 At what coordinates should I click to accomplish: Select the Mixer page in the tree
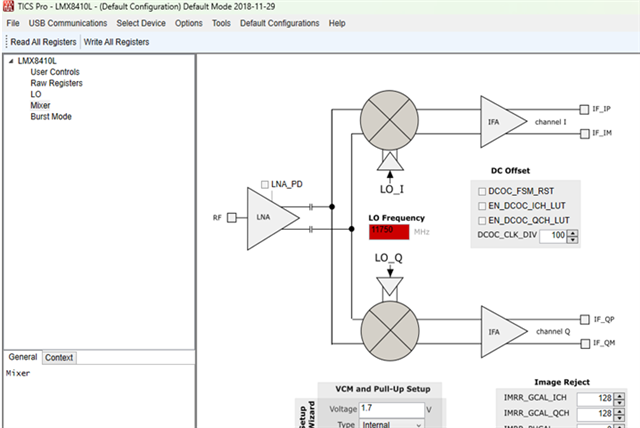[40, 106]
